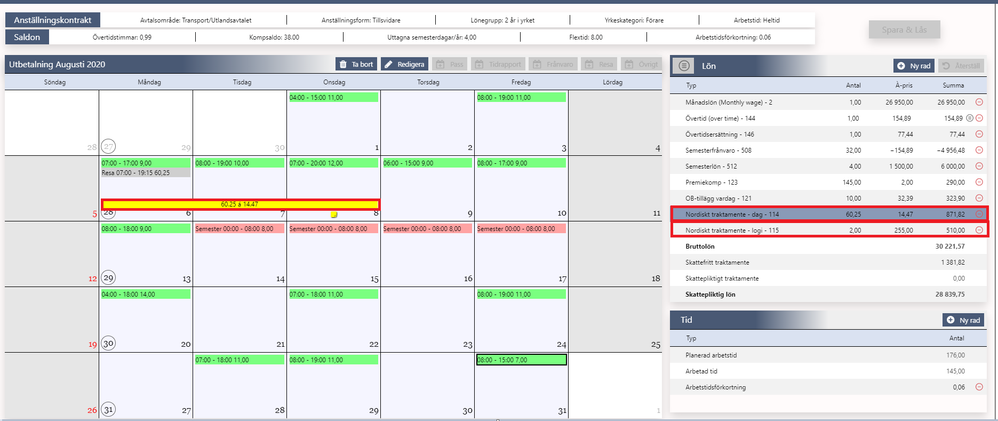Remove the OB-tillägg vardag - 121 row

[x=979, y=197]
